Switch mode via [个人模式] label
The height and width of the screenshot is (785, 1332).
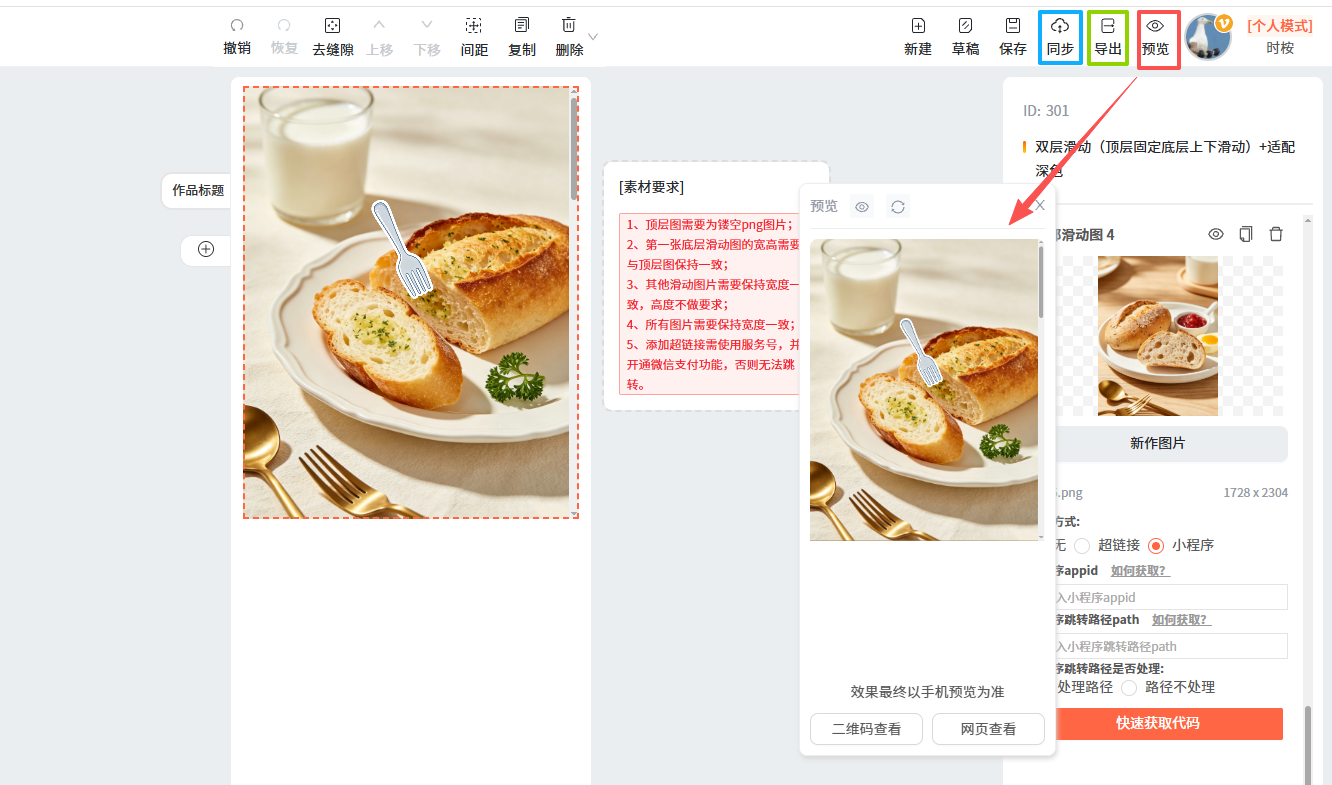[1280, 26]
